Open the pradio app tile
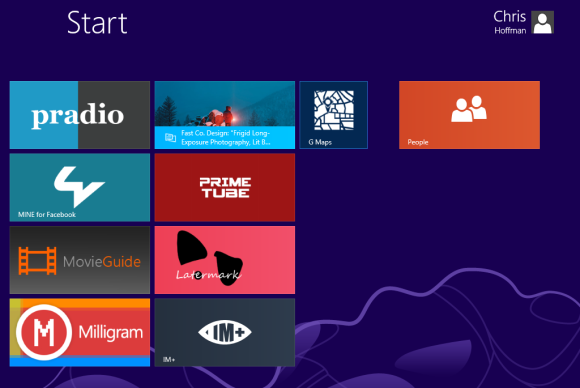The height and width of the screenshot is (388, 580). click(x=80, y=115)
